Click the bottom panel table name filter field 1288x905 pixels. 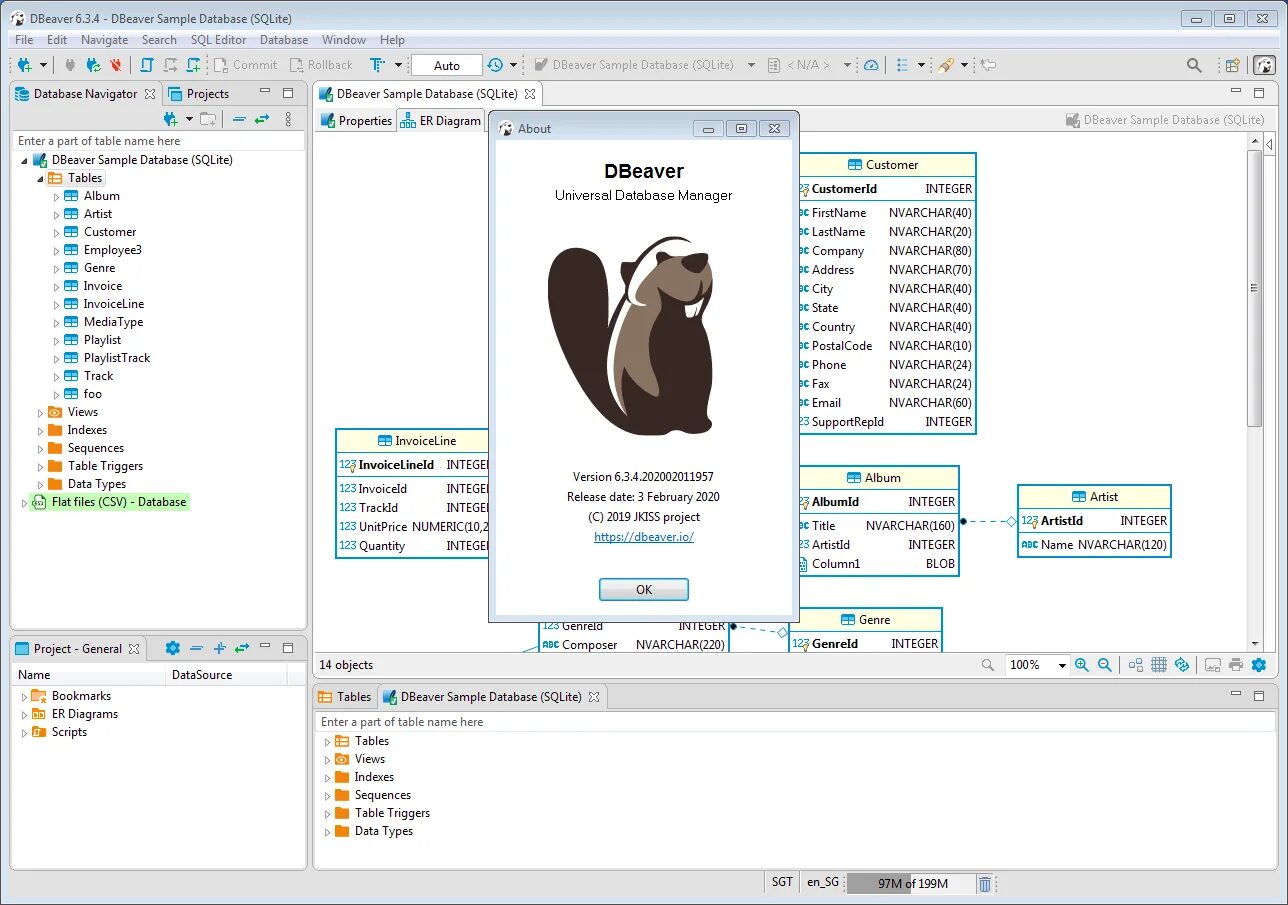(795, 721)
